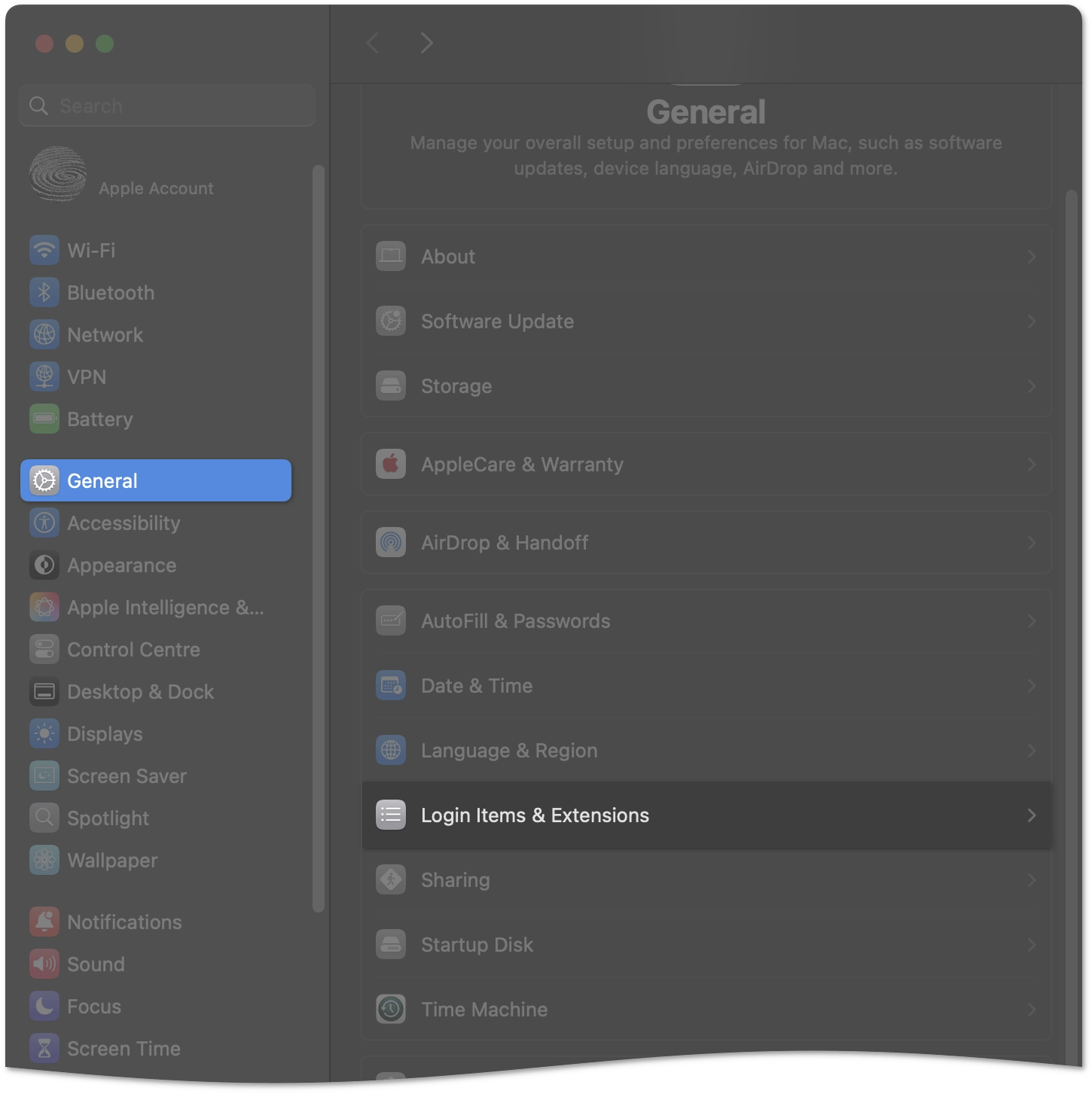Image resolution: width=1092 pixels, height=1094 pixels.
Task: Open Apple Account in sidebar
Action: 156,188
